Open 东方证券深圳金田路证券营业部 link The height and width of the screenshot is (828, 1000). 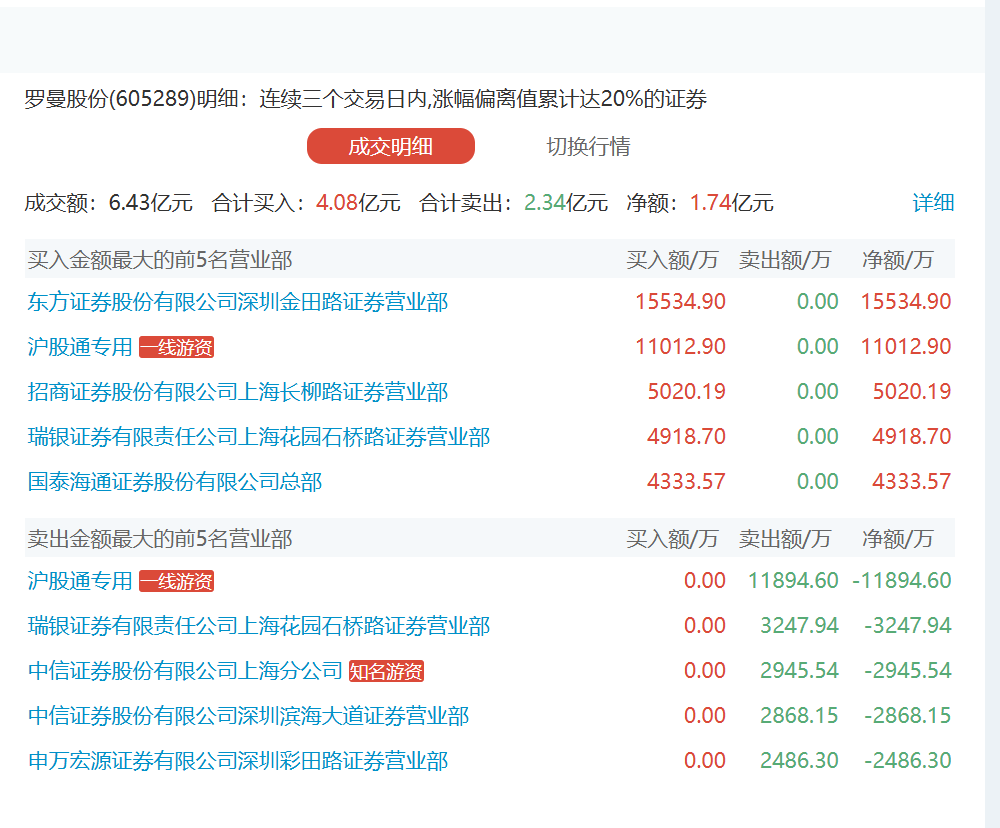pyautogui.click(x=238, y=302)
